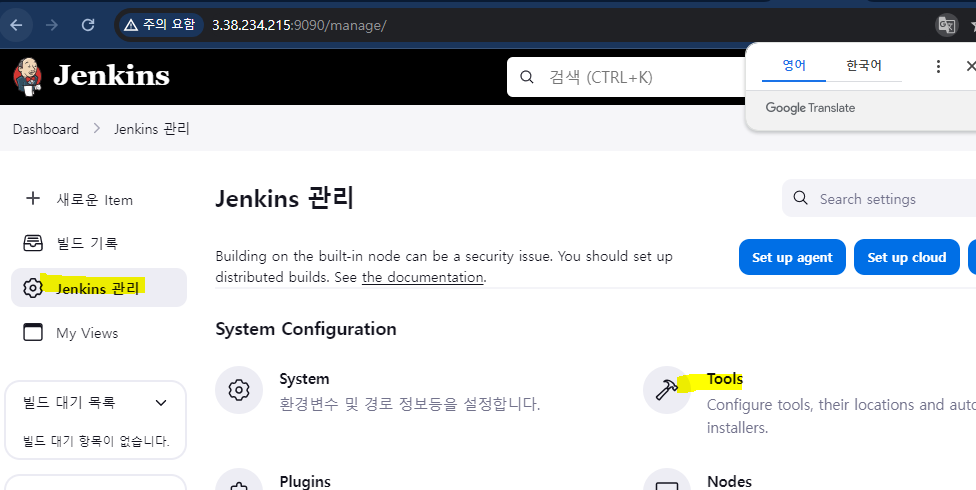Switch to the 영어 translate tab
The height and width of the screenshot is (490, 976).
pyautogui.click(x=794, y=65)
